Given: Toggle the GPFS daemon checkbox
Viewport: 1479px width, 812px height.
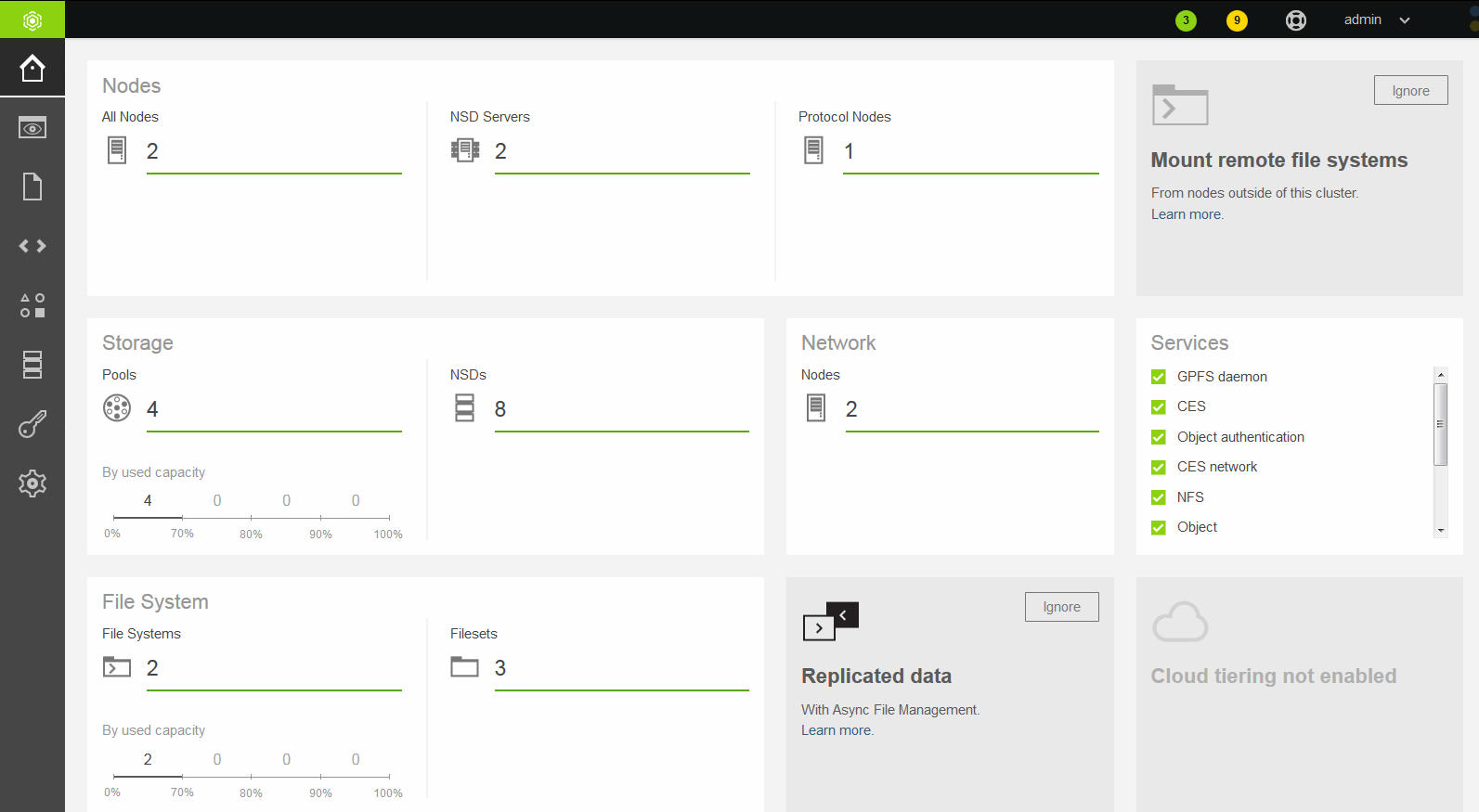Looking at the screenshot, I should point(1158,377).
